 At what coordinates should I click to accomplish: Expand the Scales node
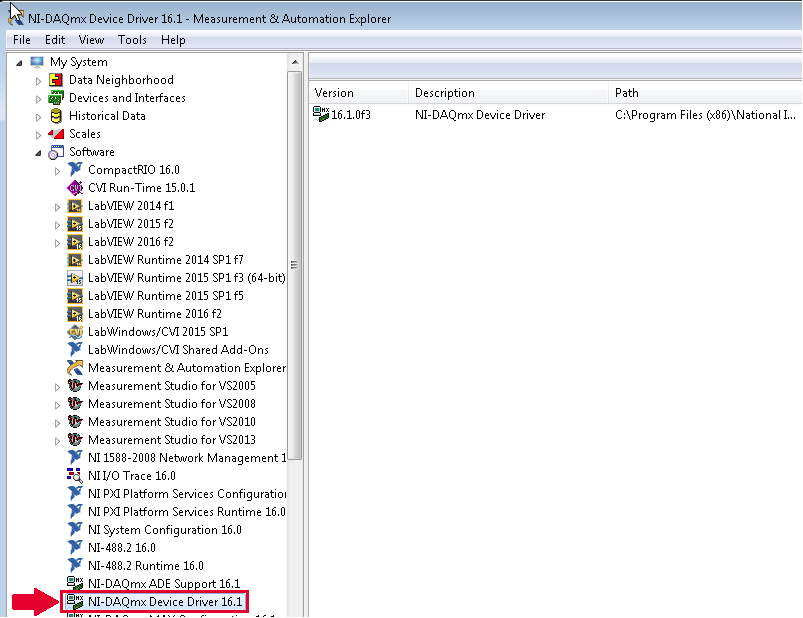click(x=38, y=135)
